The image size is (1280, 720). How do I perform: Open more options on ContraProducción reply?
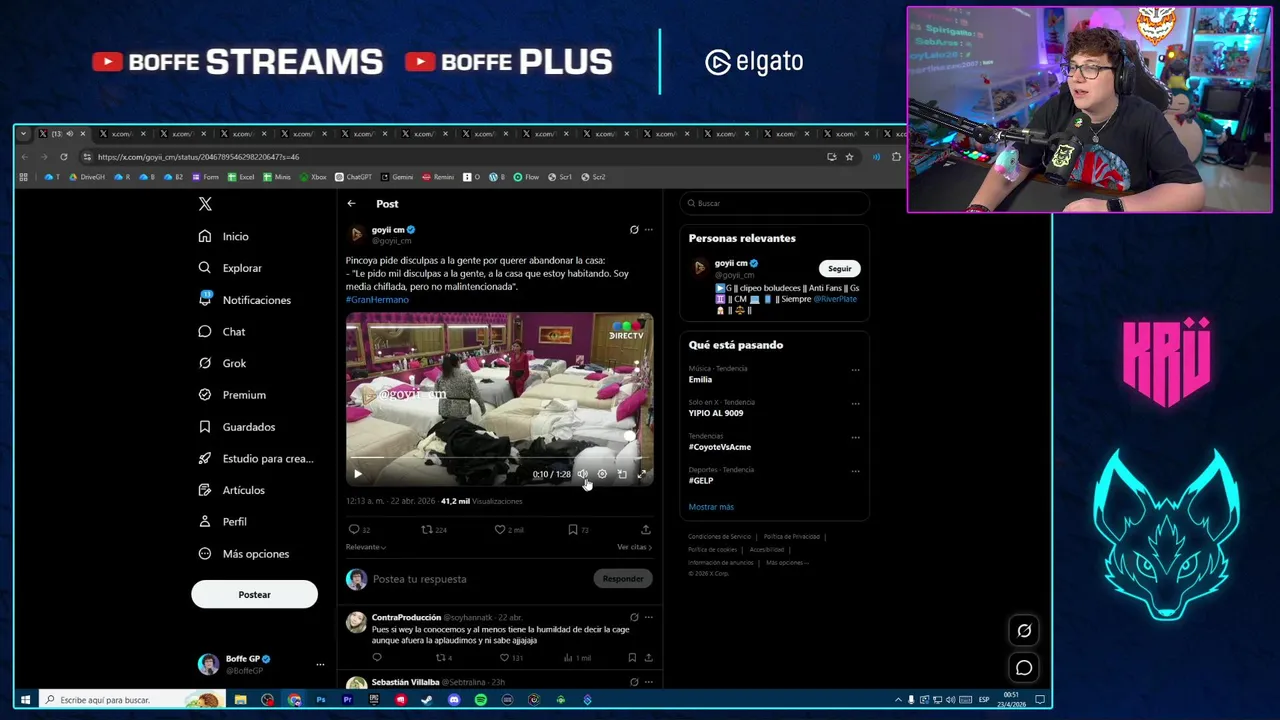click(x=648, y=618)
